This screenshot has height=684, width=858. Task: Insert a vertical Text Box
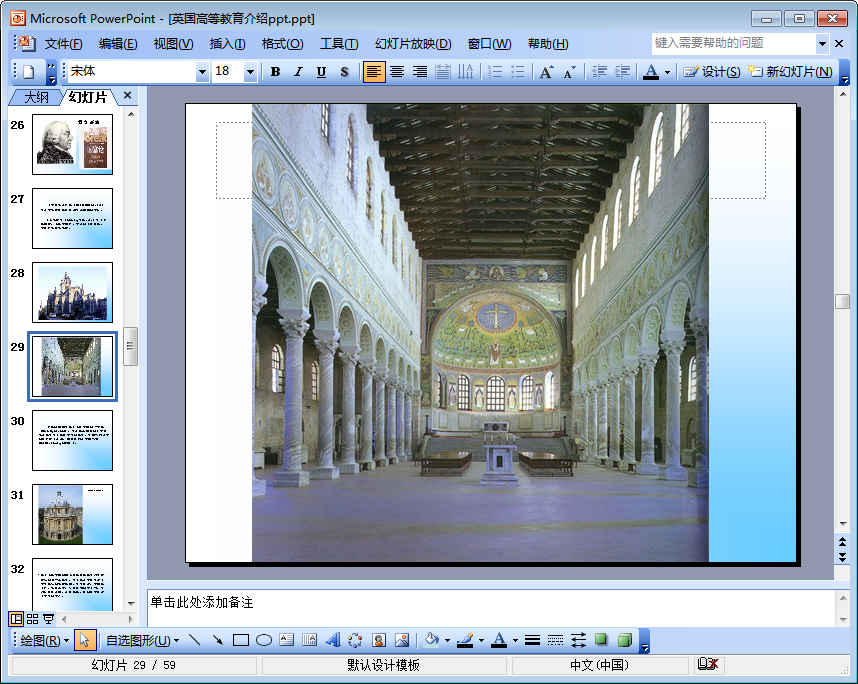(310, 640)
